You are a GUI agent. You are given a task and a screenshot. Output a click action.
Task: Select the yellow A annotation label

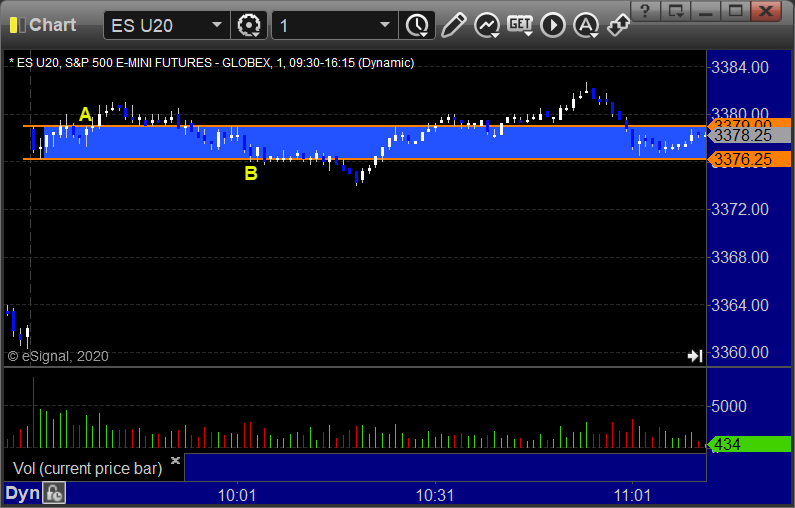point(85,114)
